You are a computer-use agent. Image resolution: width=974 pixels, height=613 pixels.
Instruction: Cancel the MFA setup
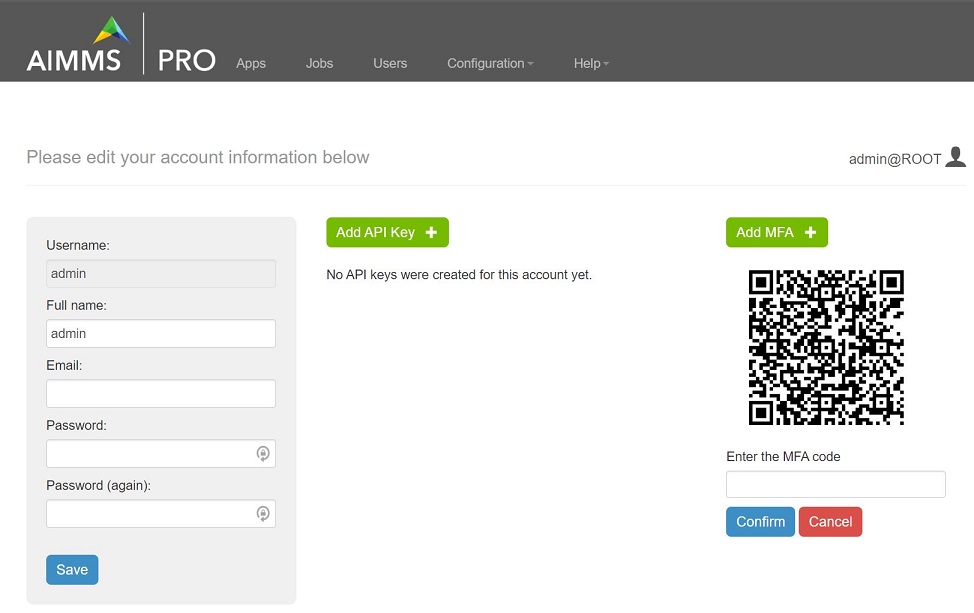(831, 522)
